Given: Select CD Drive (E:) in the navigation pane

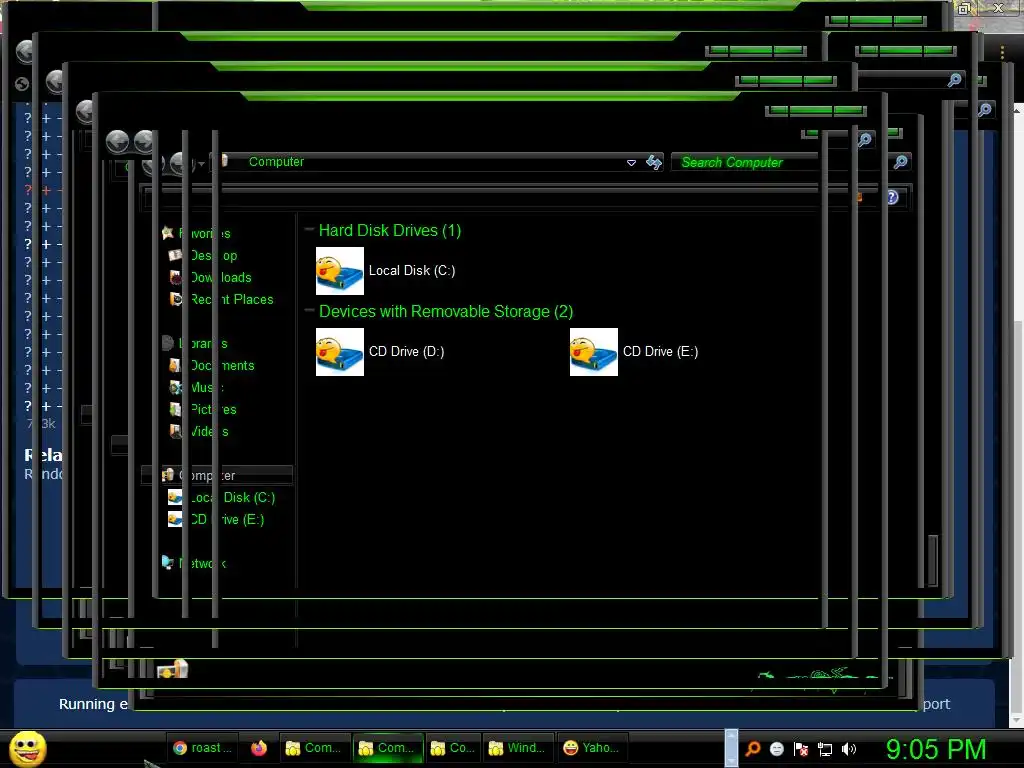Looking at the screenshot, I should (x=216, y=519).
